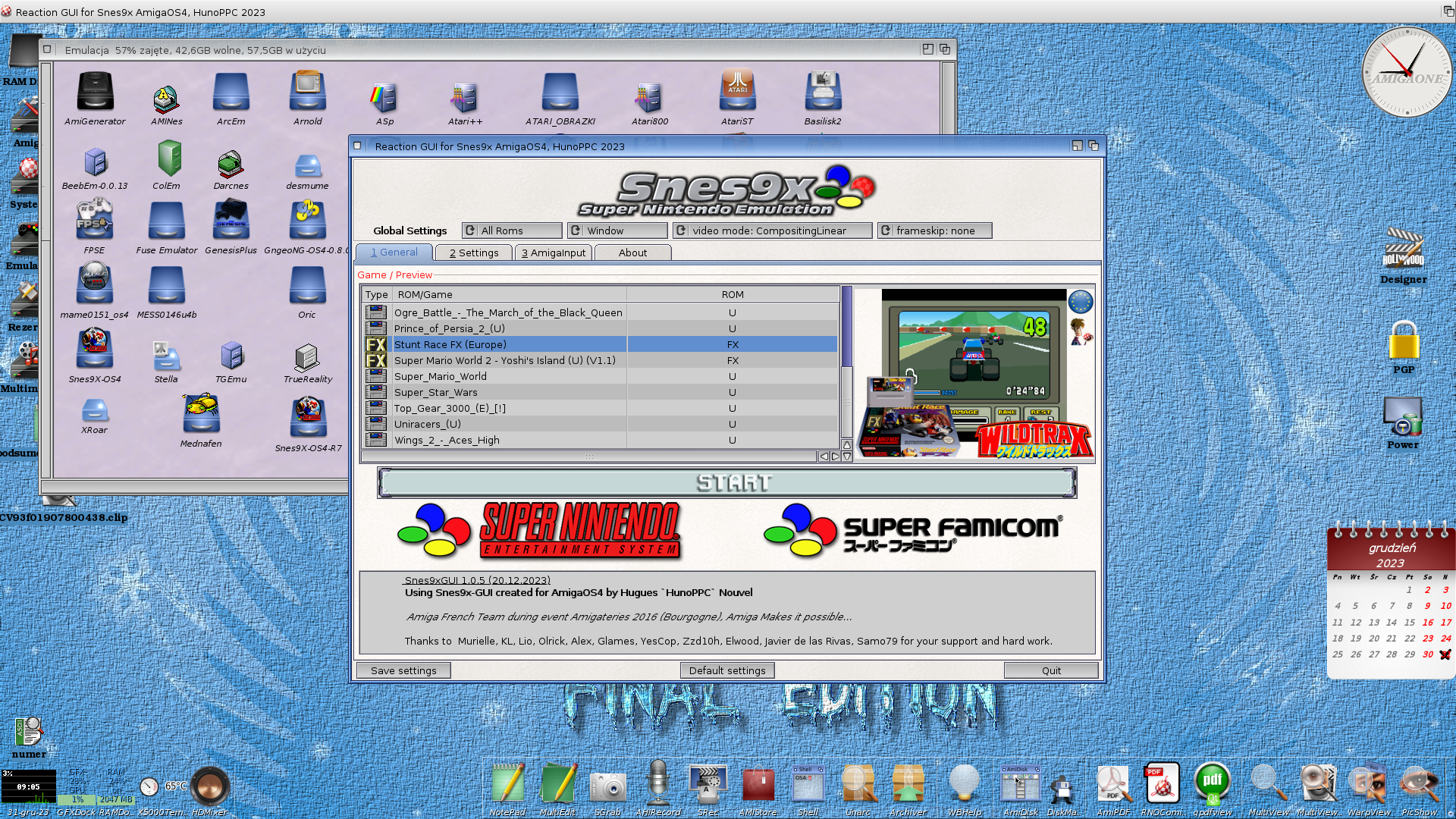This screenshot has height=819, width=1456.
Task: Select the Uniracers_(U) ROM row
Action: 601,424
